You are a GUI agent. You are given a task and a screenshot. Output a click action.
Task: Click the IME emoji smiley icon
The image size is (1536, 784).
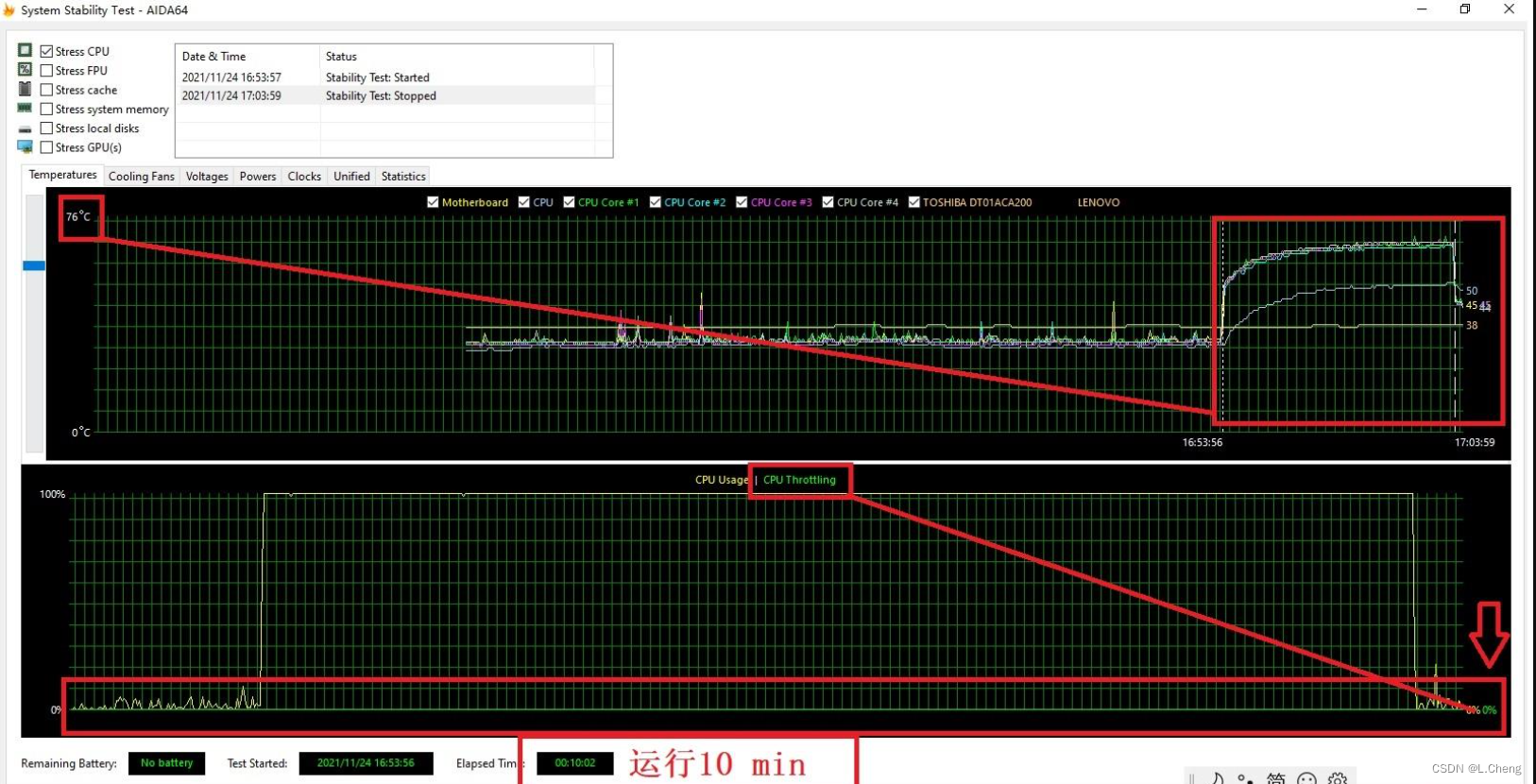(x=1306, y=778)
